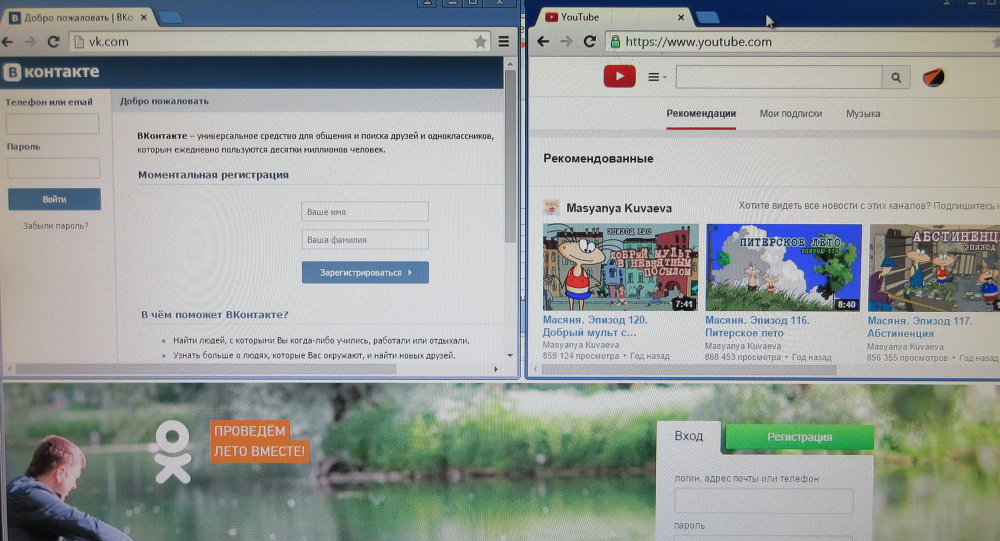Click the green Регистрация button

[x=800, y=437]
